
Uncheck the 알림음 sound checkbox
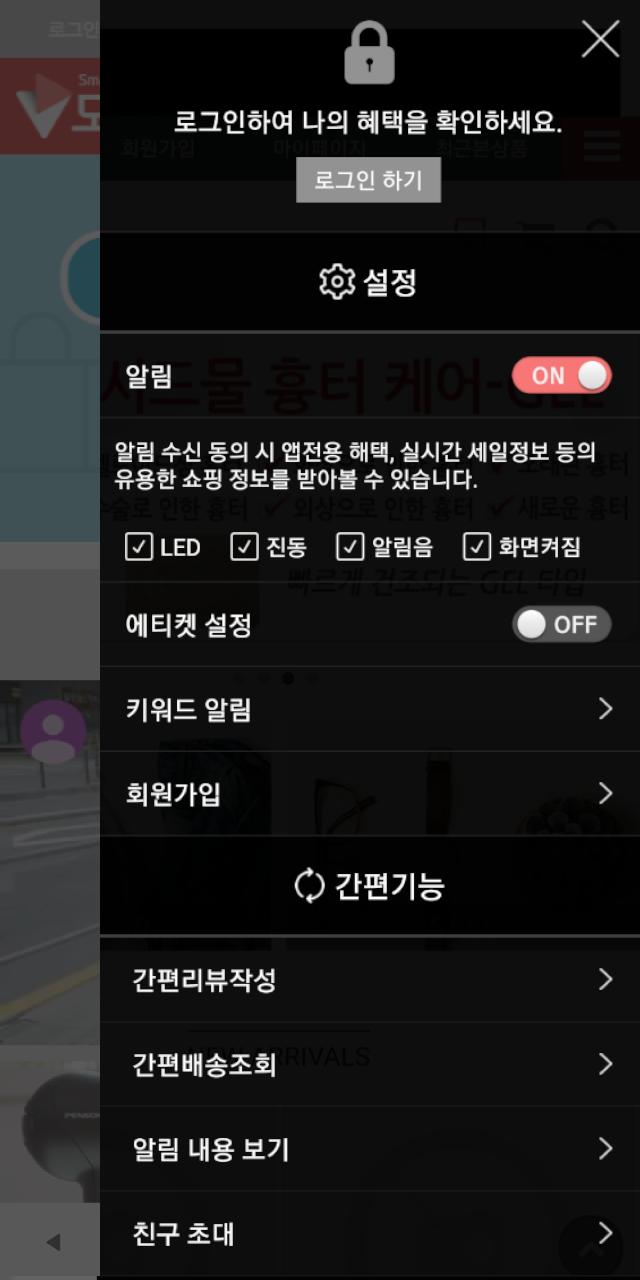click(349, 547)
